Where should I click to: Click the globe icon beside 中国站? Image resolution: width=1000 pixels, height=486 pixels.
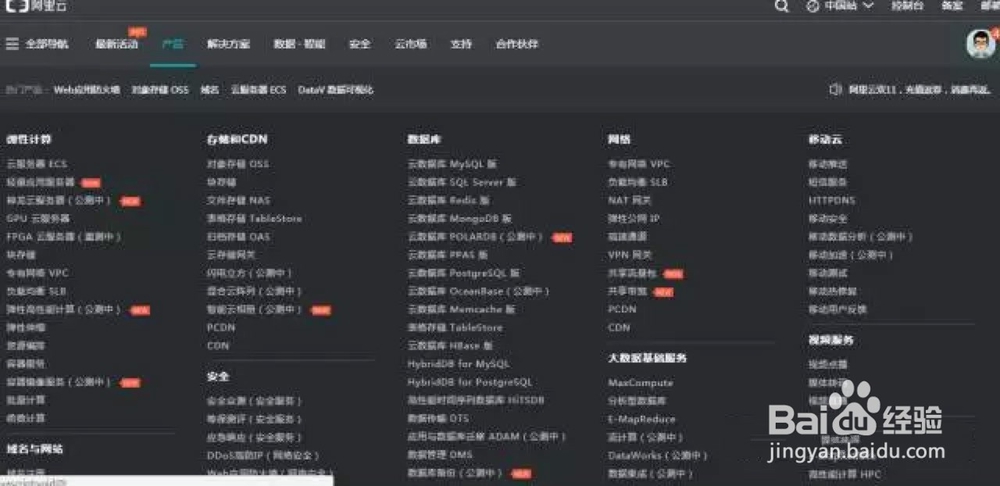[812, 6]
